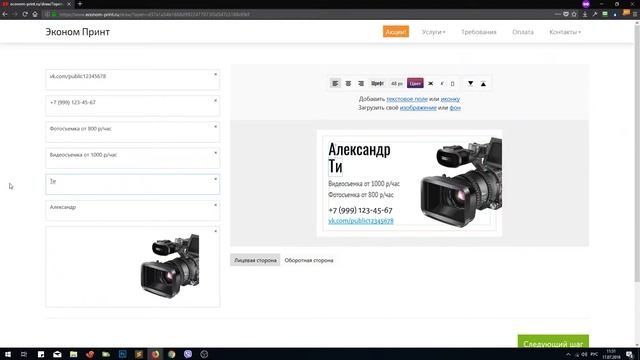Open a new browser tab
The image size is (640, 360).
pos(80,4)
